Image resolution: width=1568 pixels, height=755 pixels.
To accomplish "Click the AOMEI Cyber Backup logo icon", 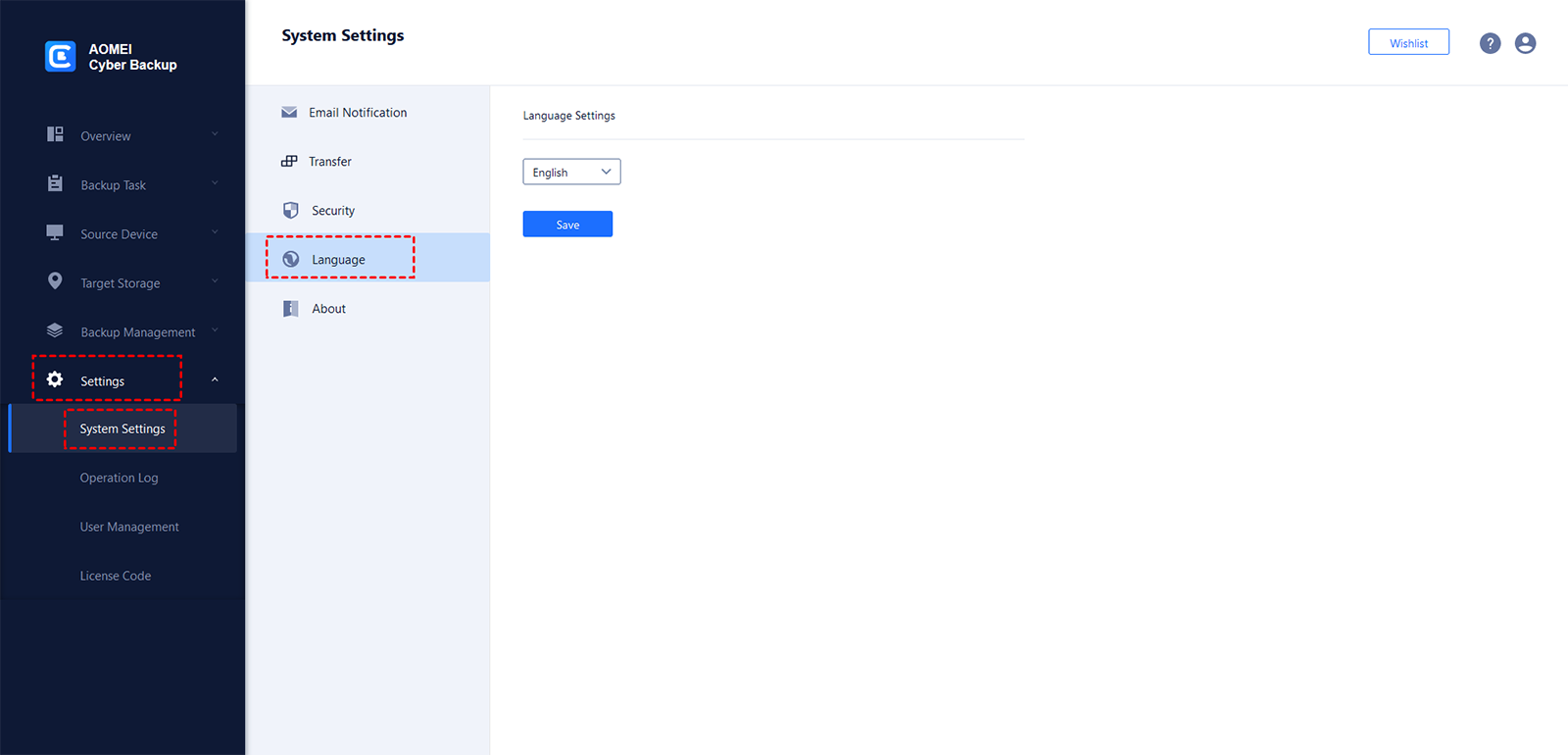I will click(x=61, y=56).
